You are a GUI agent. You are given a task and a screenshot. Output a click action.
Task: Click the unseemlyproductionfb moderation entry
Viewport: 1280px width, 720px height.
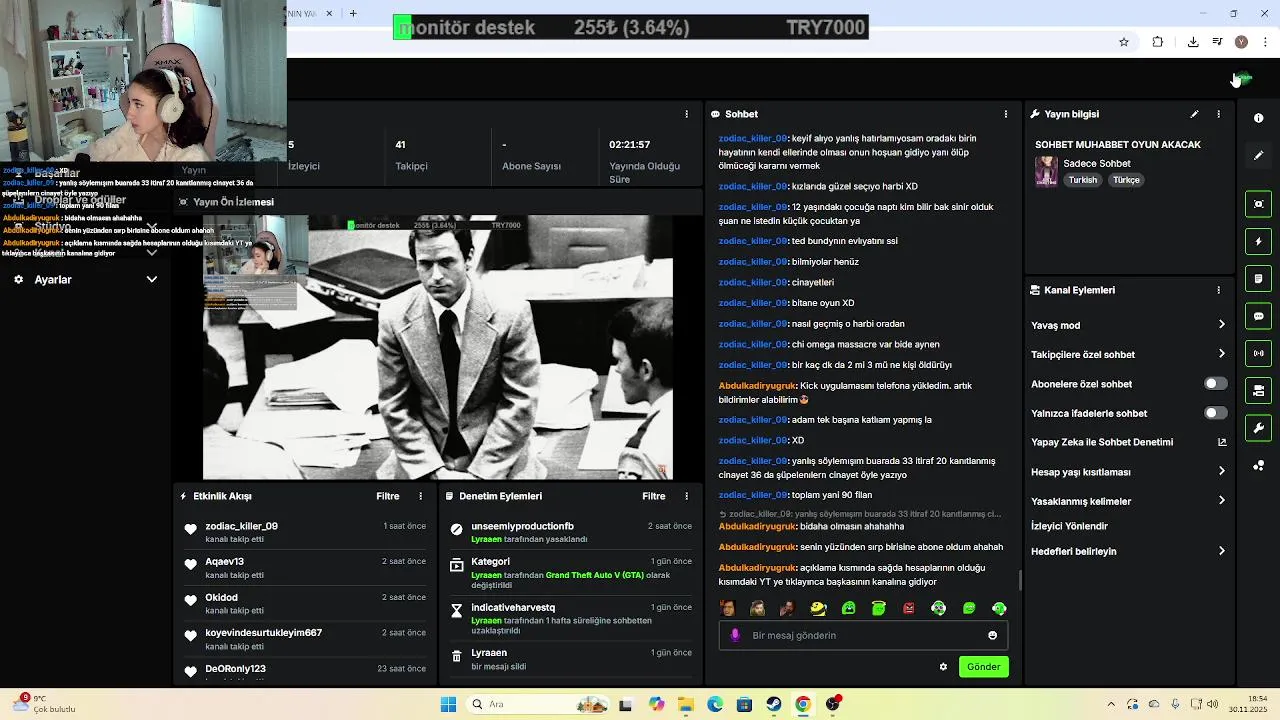[x=522, y=526]
